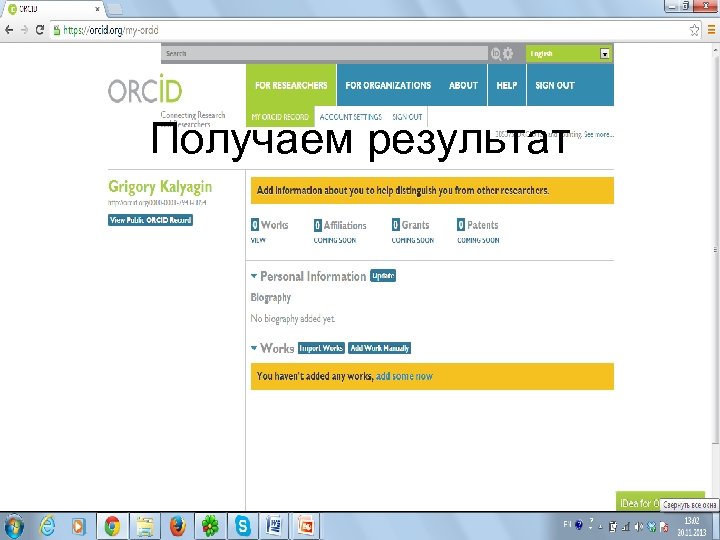The width and height of the screenshot is (720, 540).
Task: Click the Works count label
Action: [x=270, y=225]
